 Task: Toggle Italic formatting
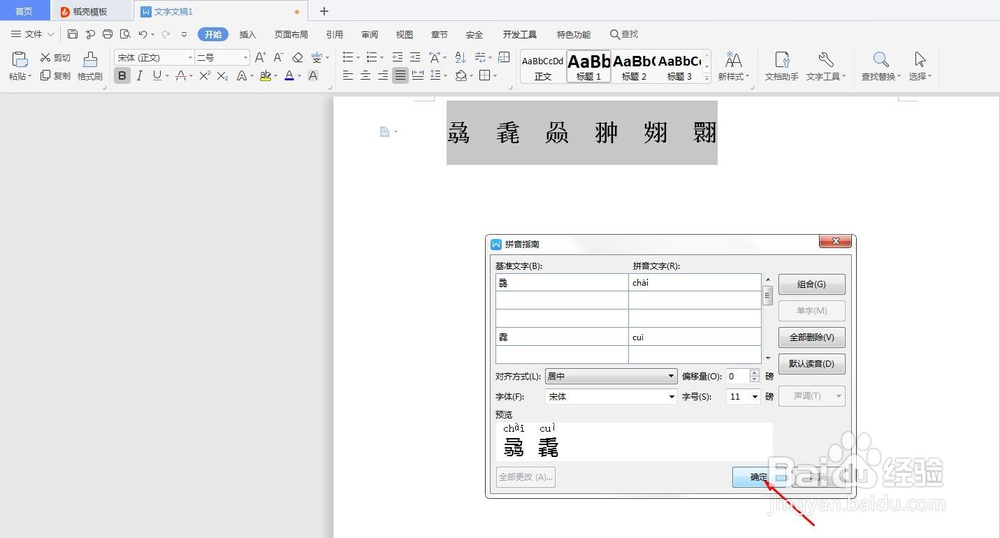coord(140,76)
